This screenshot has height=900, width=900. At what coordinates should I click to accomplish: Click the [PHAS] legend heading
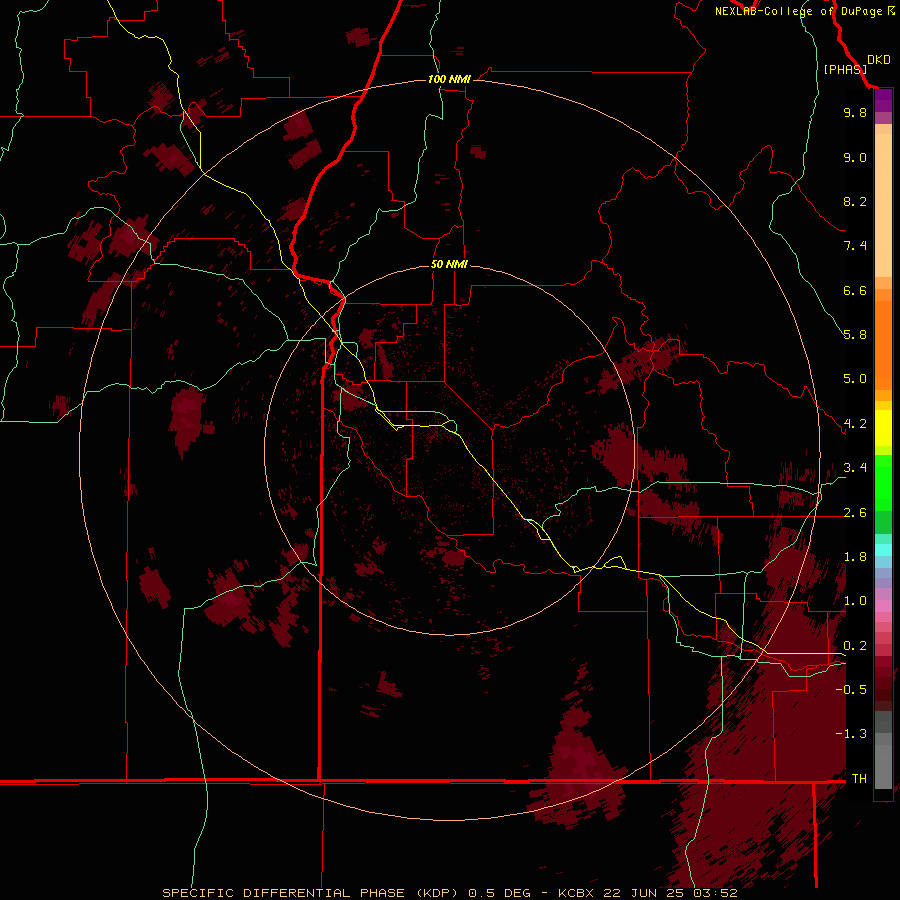(845, 69)
